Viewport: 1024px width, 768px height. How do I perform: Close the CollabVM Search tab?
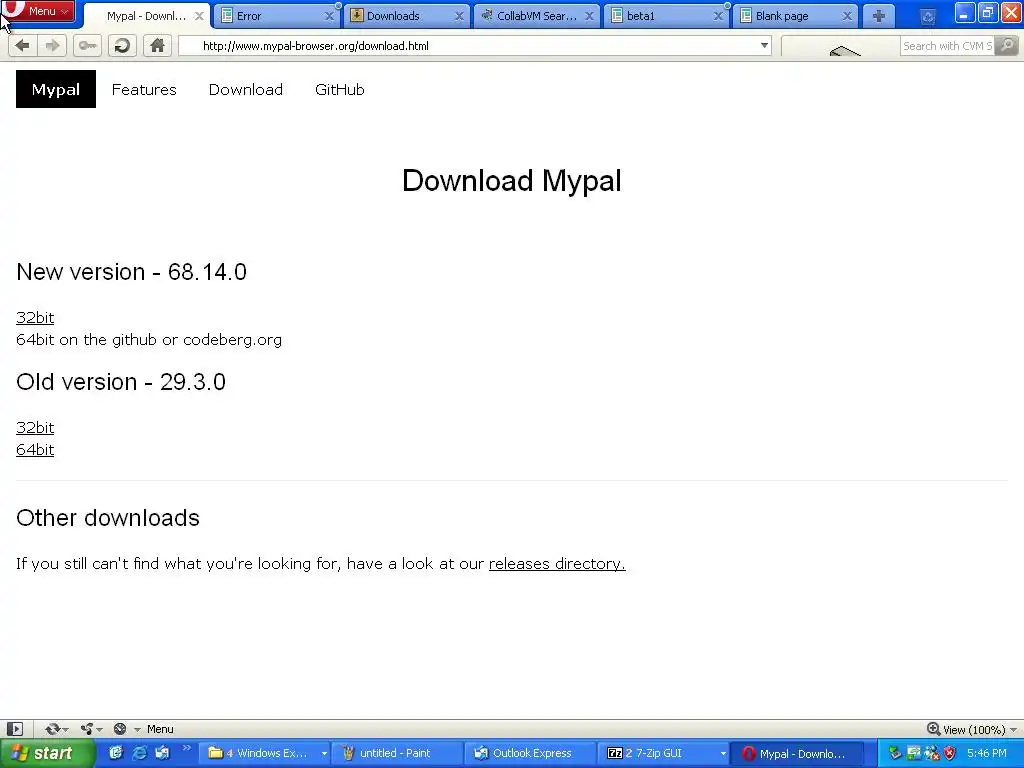(589, 16)
